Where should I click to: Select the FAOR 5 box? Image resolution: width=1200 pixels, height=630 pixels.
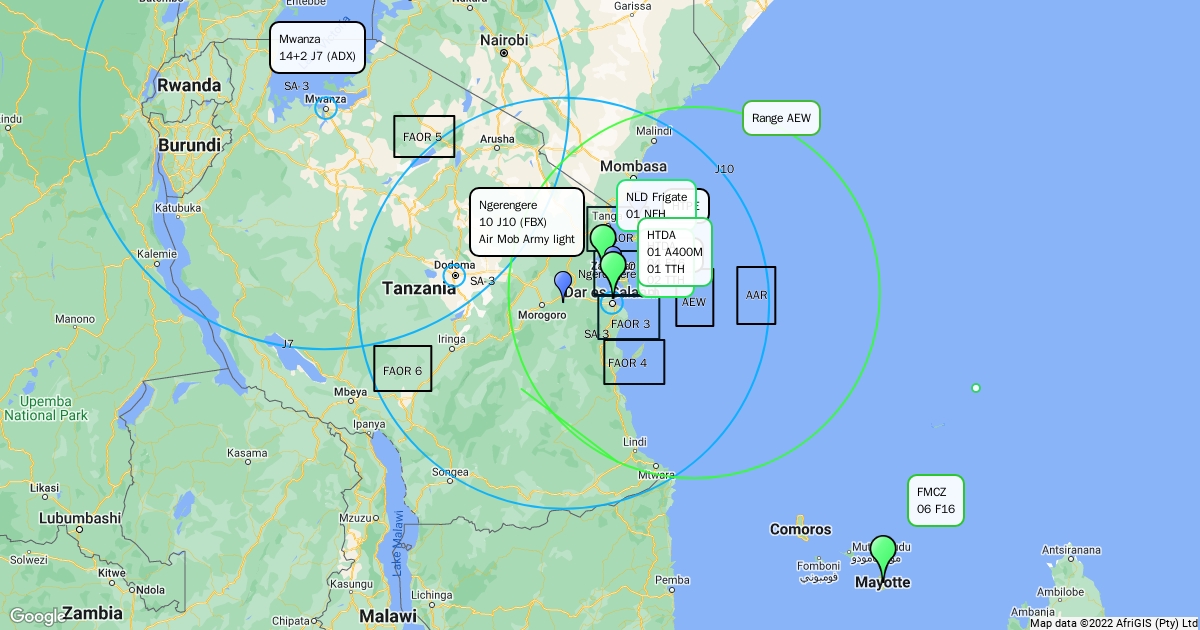[424, 136]
